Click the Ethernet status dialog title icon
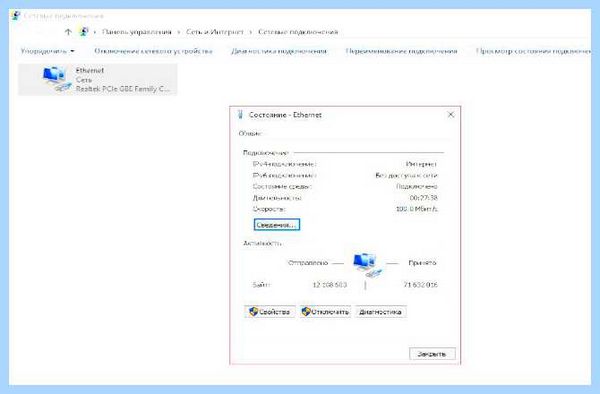The height and width of the screenshot is (394, 600). click(x=240, y=115)
